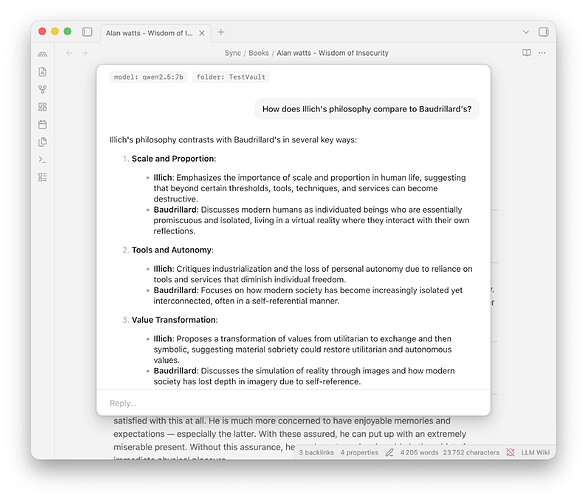Open daily note calendar icon

(43, 124)
